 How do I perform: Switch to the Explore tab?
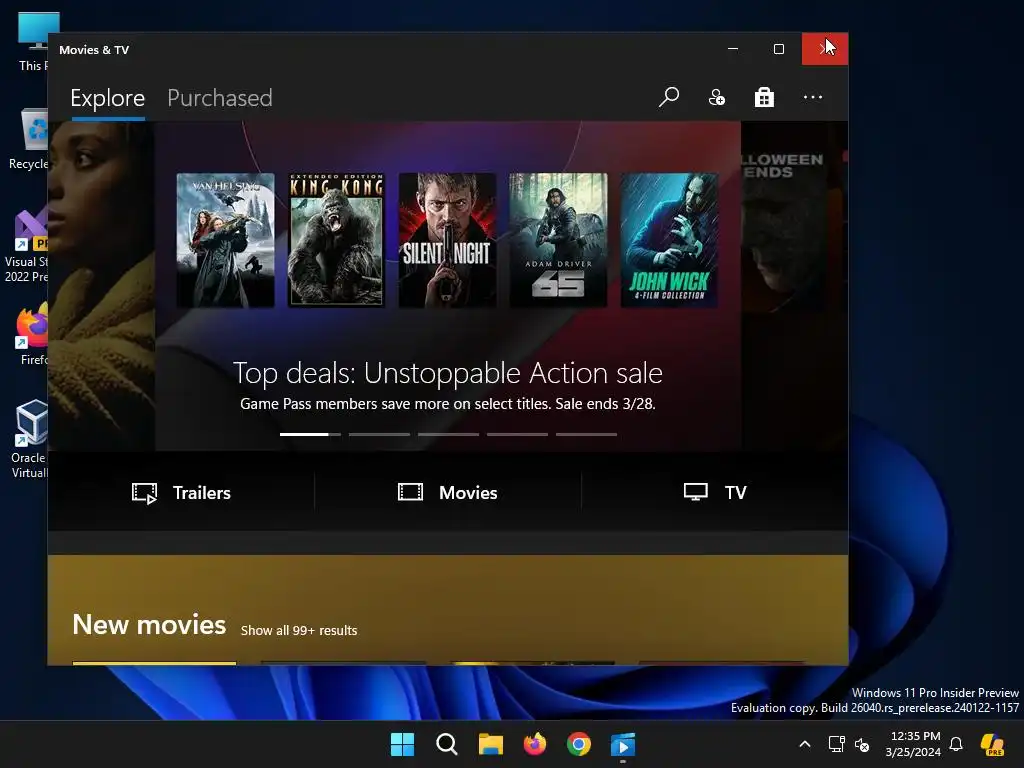(x=108, y=98)
